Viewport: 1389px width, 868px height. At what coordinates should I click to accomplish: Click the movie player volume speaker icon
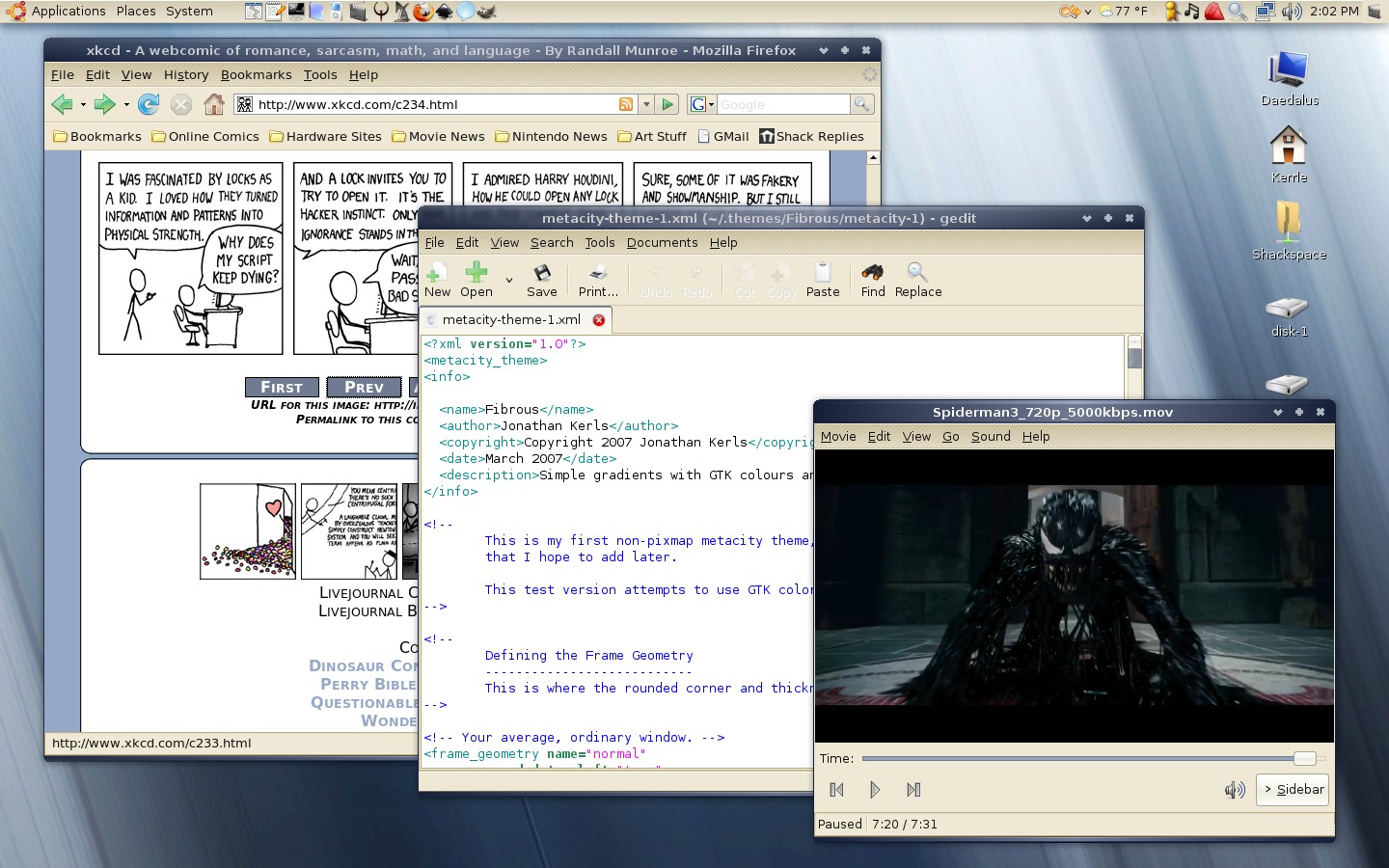coord(1235,790)
